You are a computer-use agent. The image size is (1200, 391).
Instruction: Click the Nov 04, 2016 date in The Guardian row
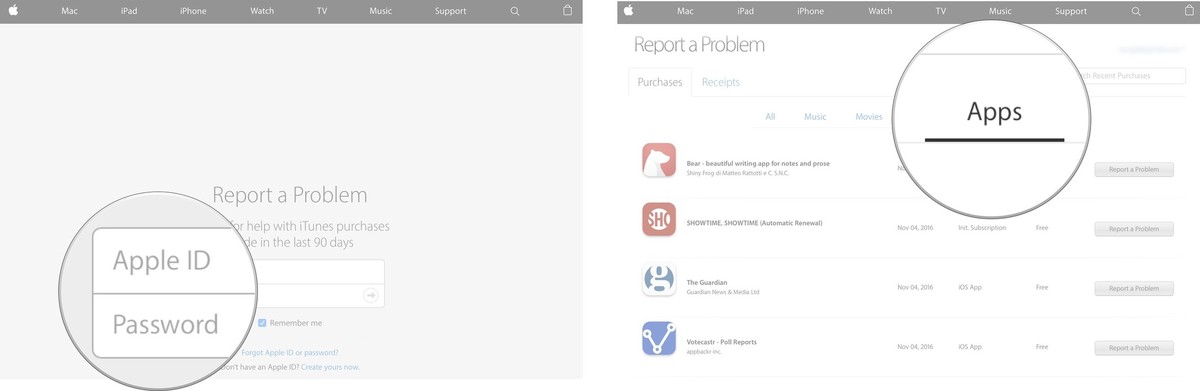[914, 288]
